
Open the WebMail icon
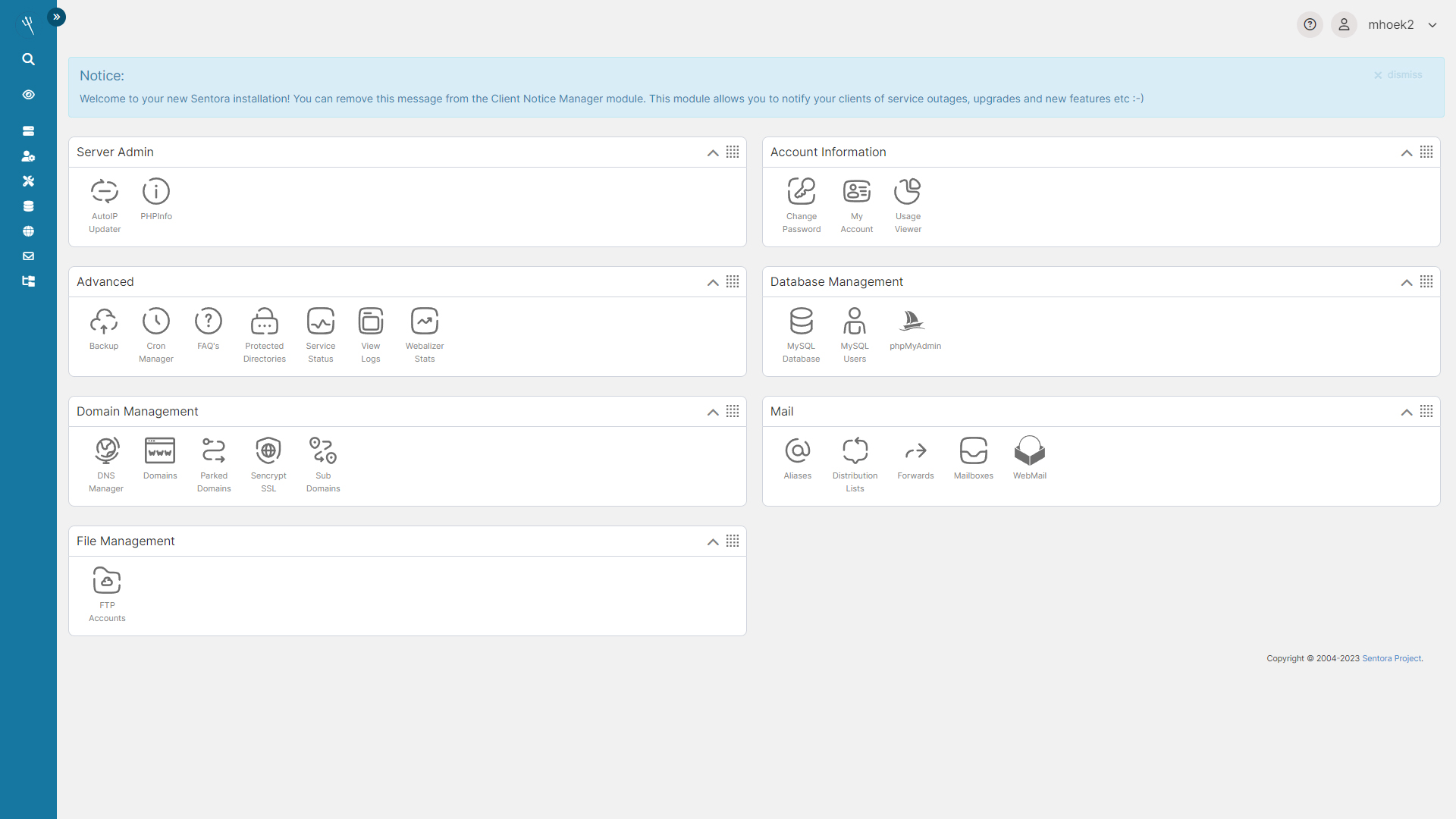(x=1029, y=451)
